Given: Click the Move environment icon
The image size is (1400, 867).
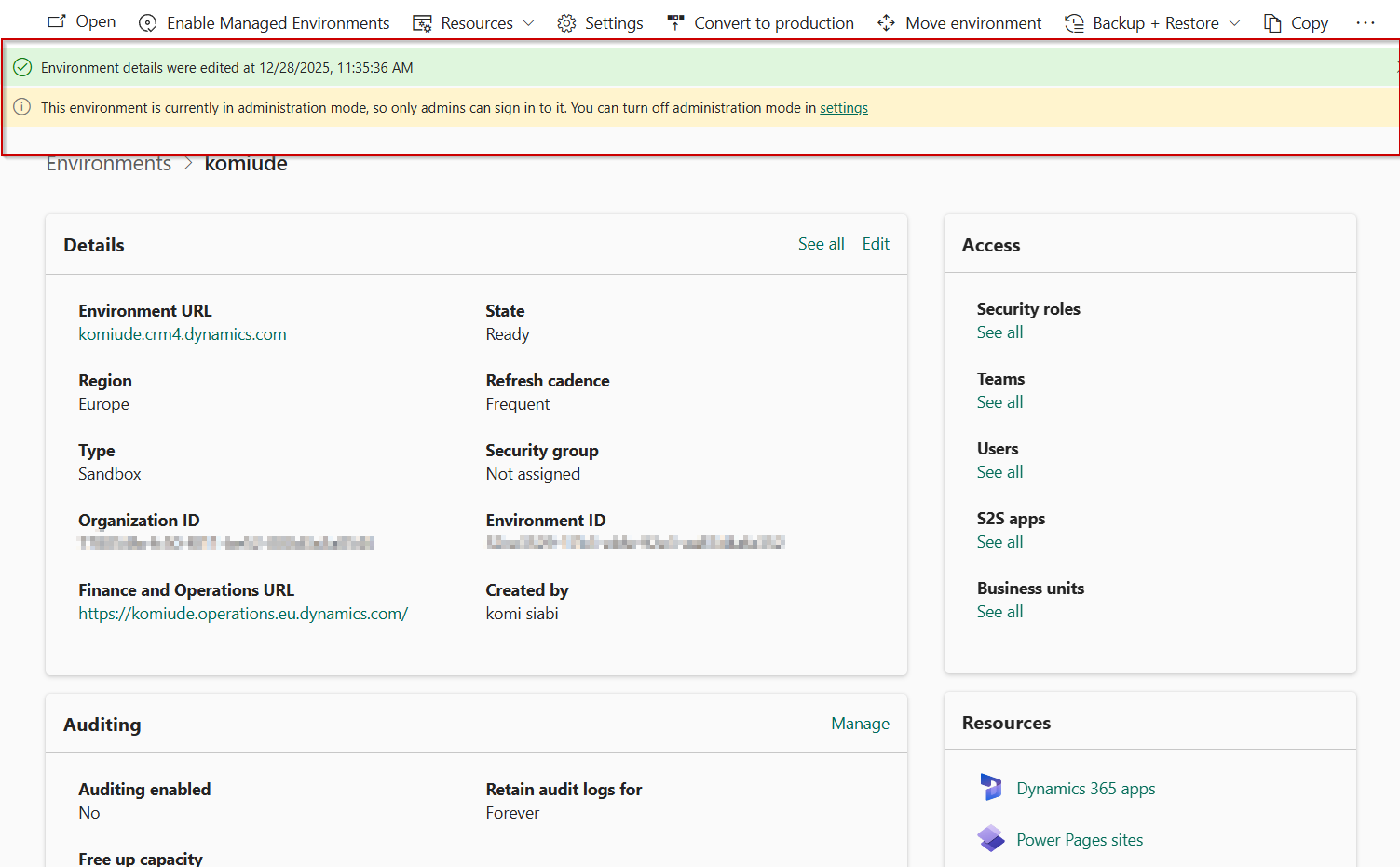Looking at the screenshot, I should coord(887,23).
